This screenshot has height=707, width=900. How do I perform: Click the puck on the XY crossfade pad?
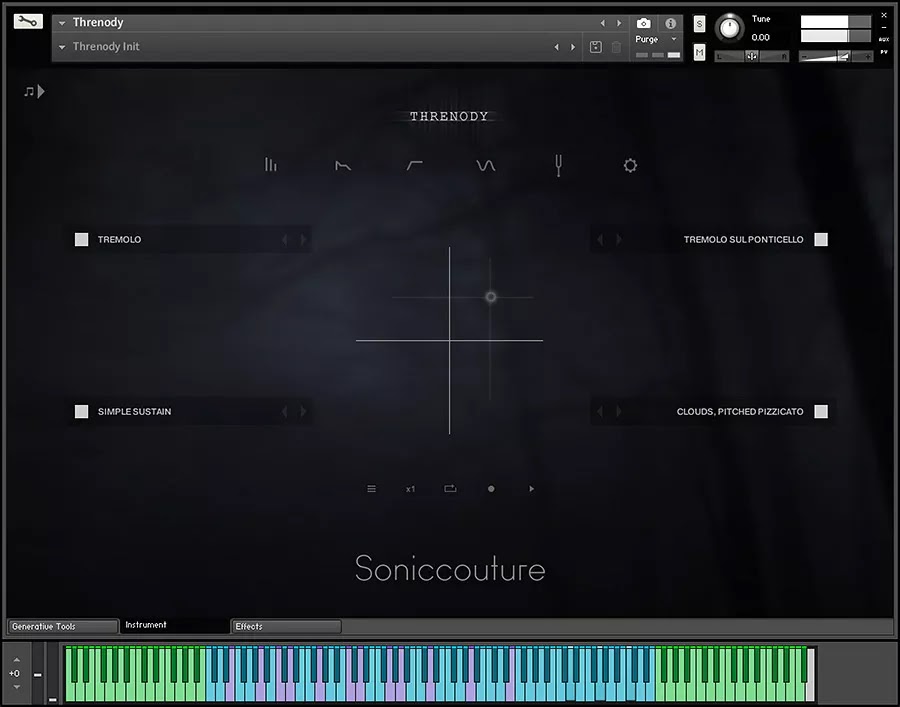click(x=490, y=297)
